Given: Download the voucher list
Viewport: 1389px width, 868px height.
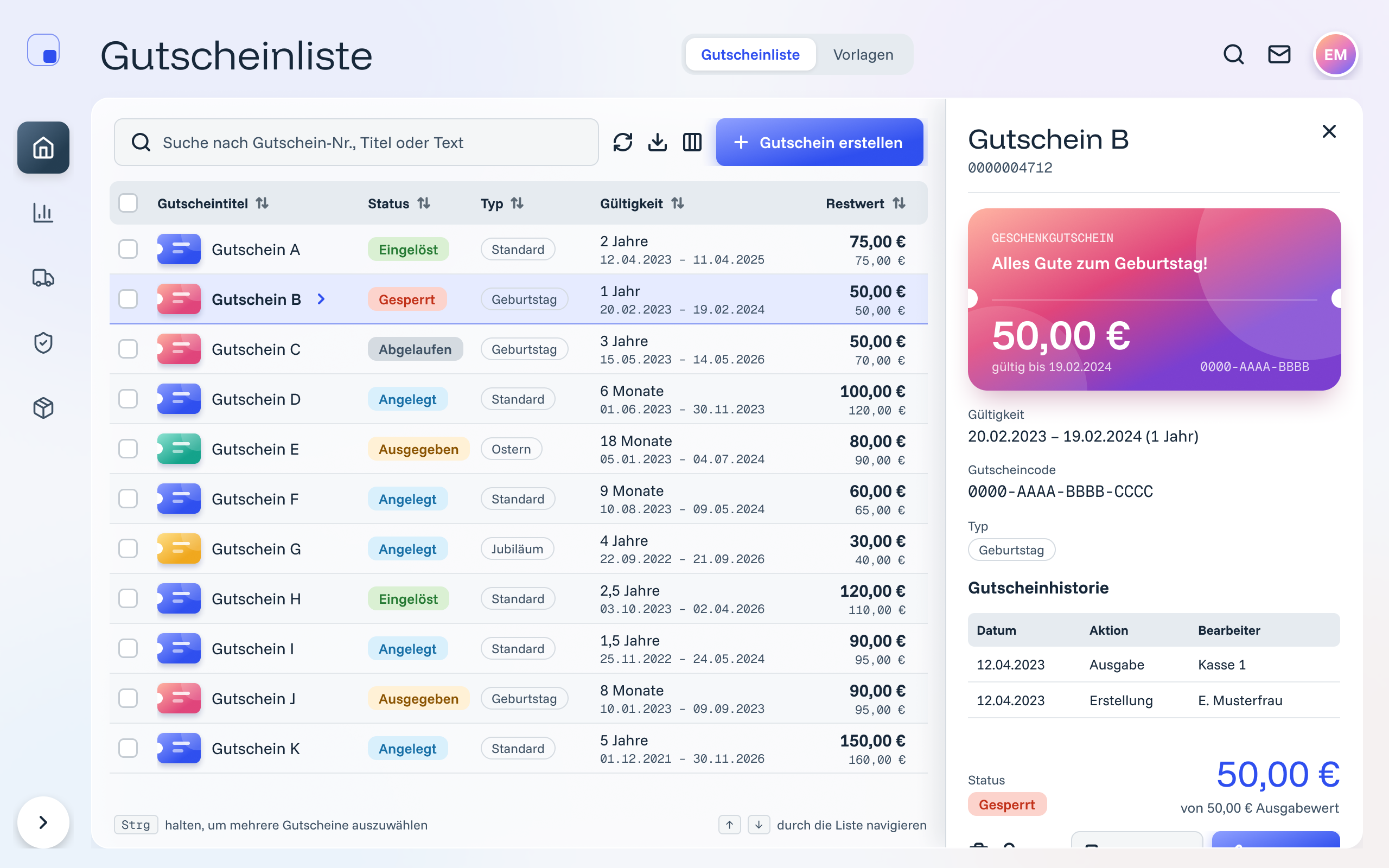Looking at the screenshot, I should click(x=657, y=142).
